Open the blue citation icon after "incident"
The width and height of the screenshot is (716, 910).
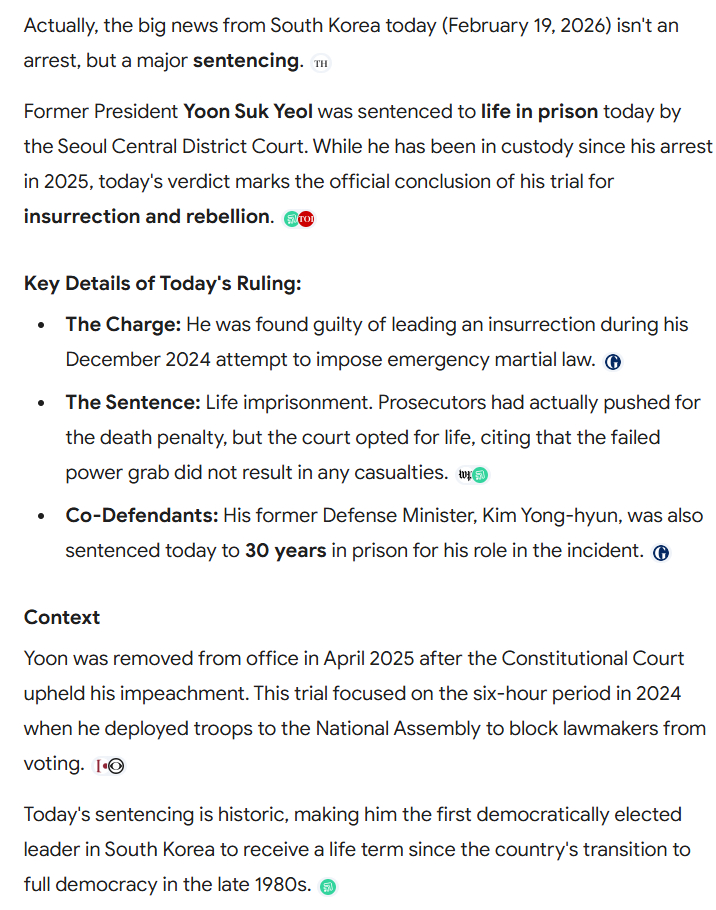(x=660, y=552)
